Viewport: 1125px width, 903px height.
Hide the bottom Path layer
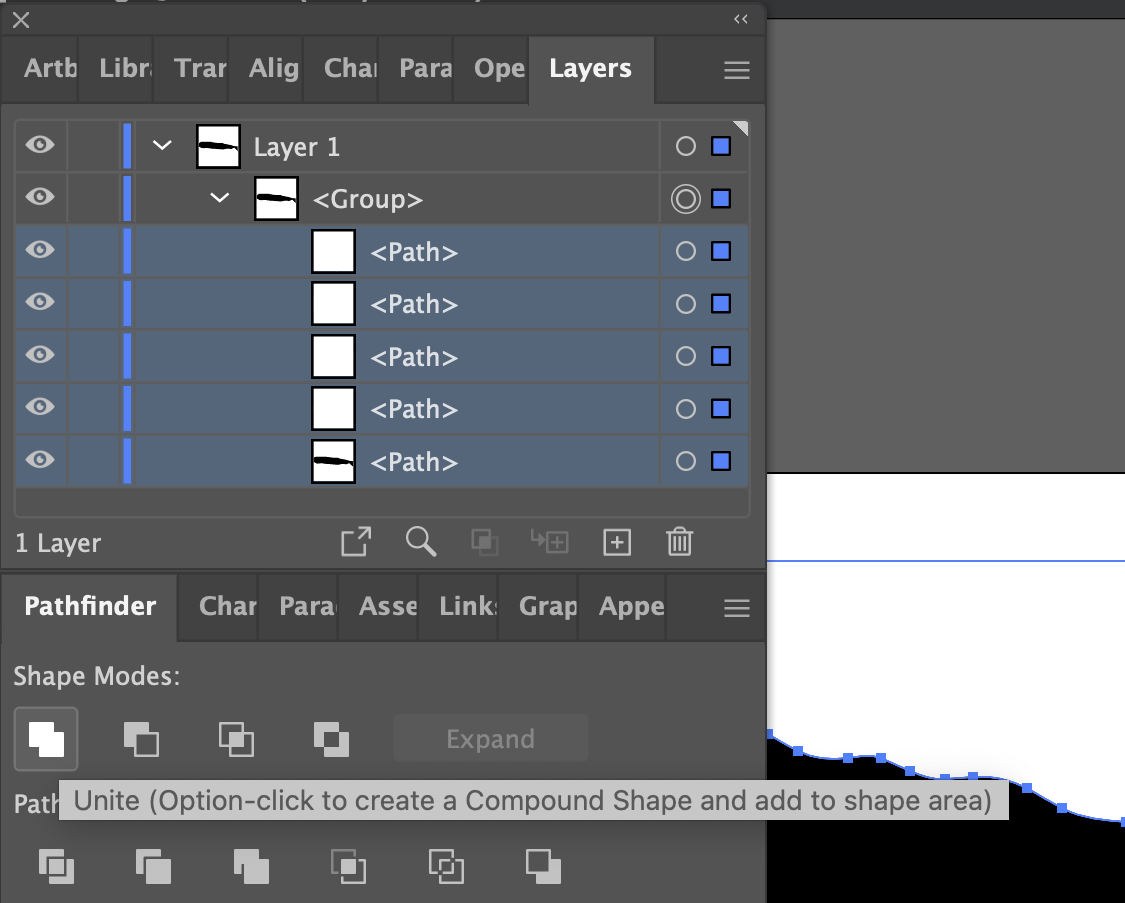(x=39, y=461)
